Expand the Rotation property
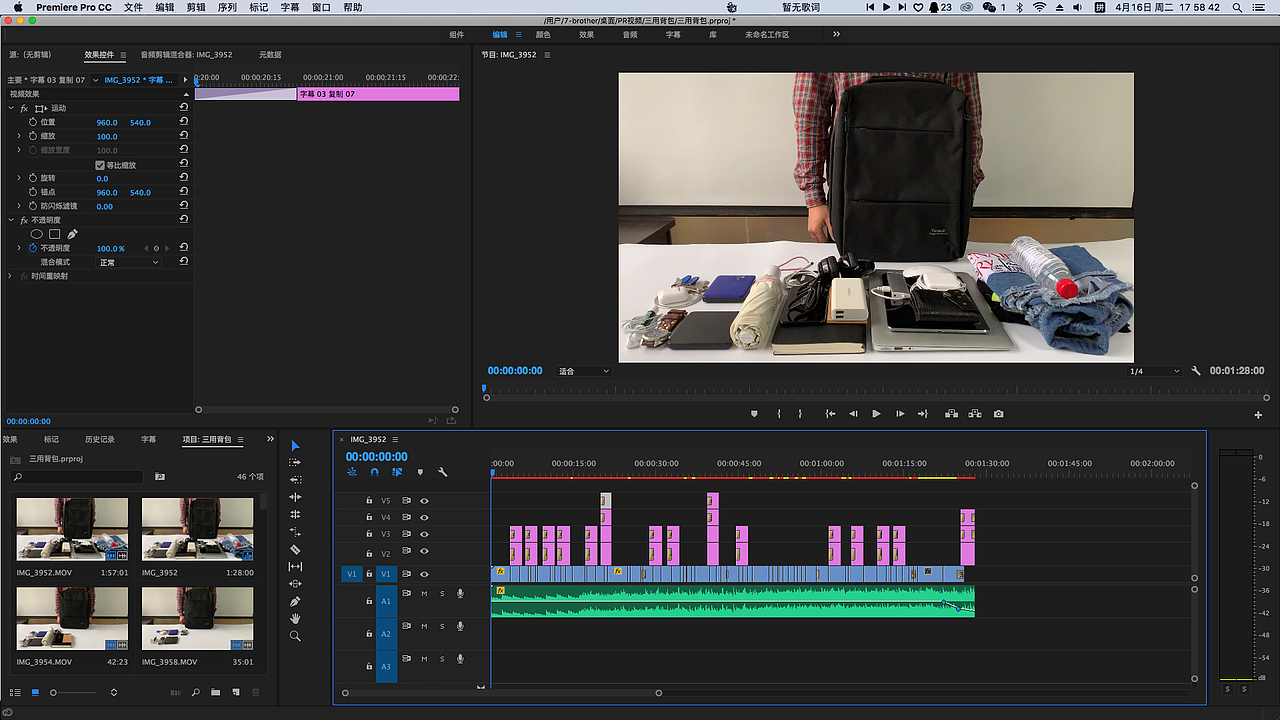Screen dimensions: 1280x720 (19, 178)
